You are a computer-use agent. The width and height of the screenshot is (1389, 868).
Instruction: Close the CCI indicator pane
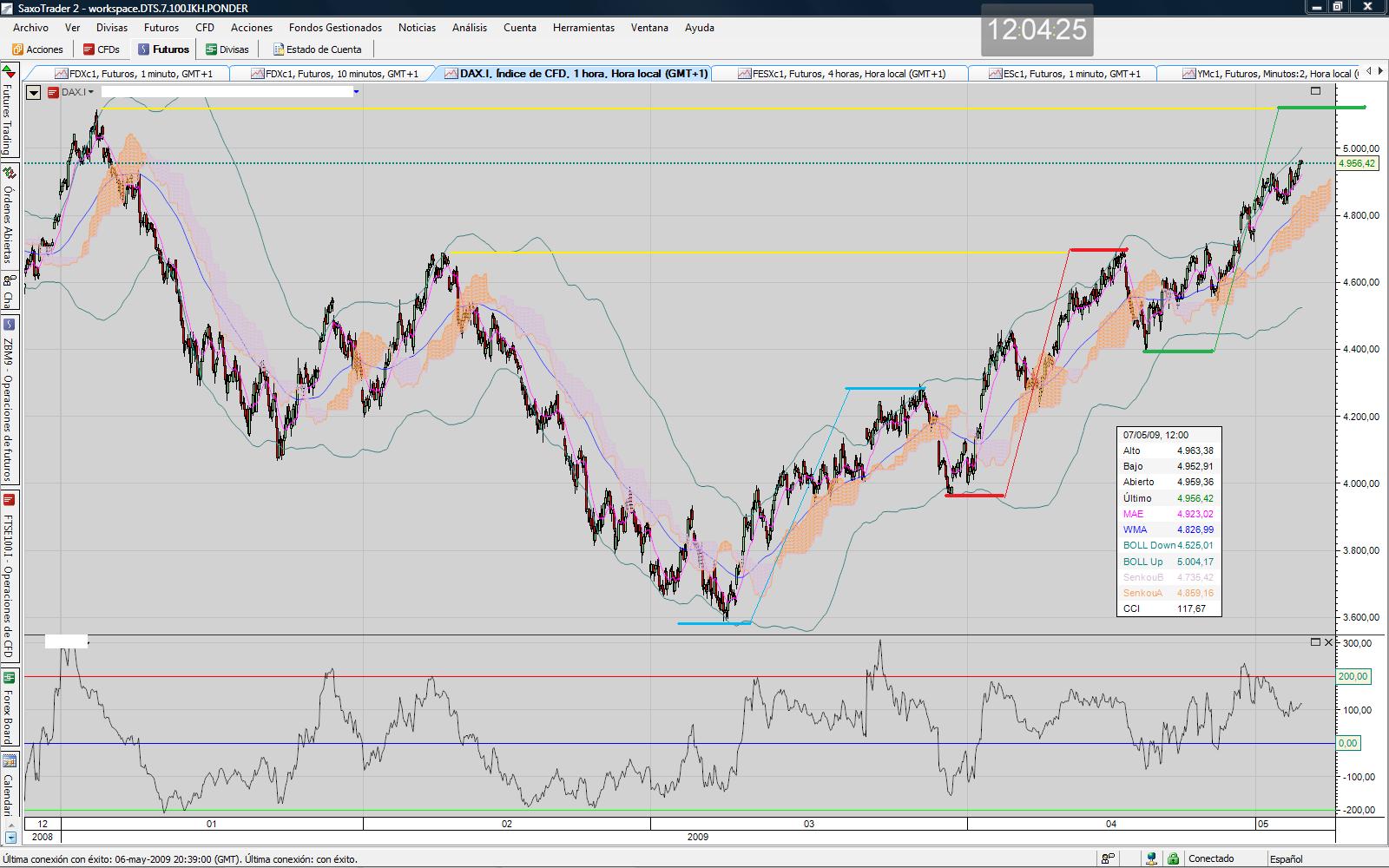tap(1328, 642)
